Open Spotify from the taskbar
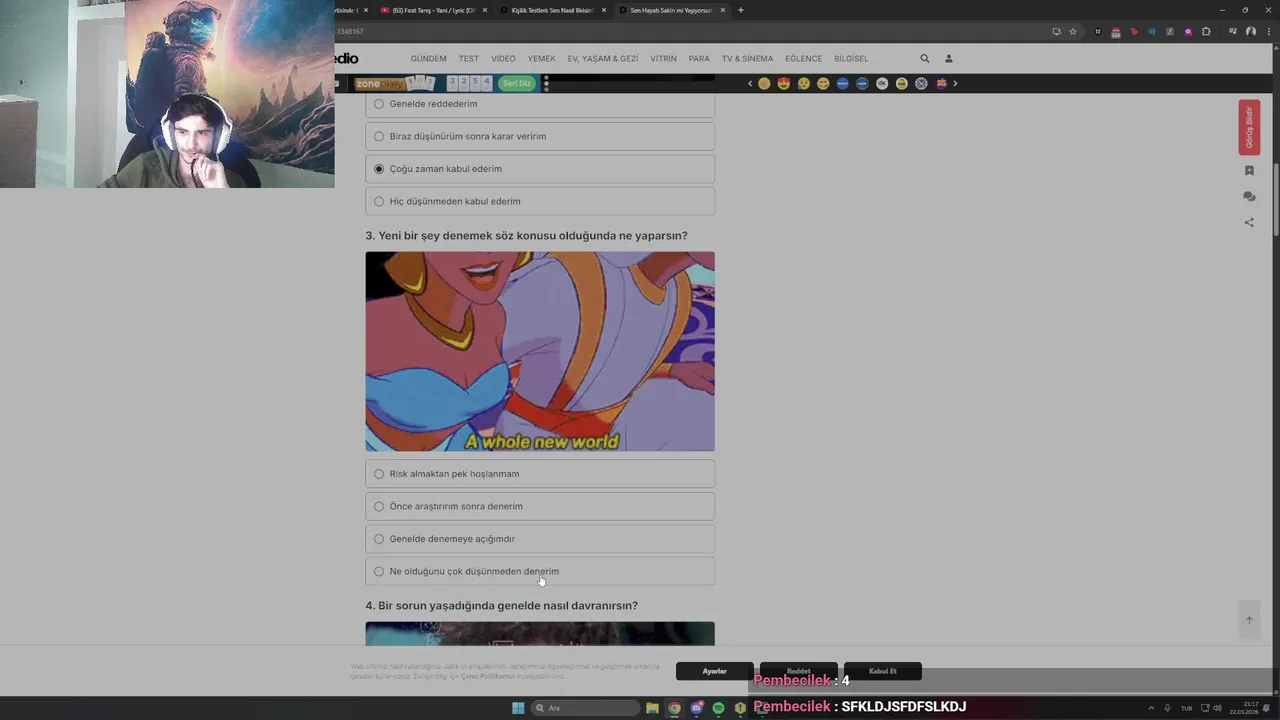Screen dimensions: 1280x720 [718, 708]
